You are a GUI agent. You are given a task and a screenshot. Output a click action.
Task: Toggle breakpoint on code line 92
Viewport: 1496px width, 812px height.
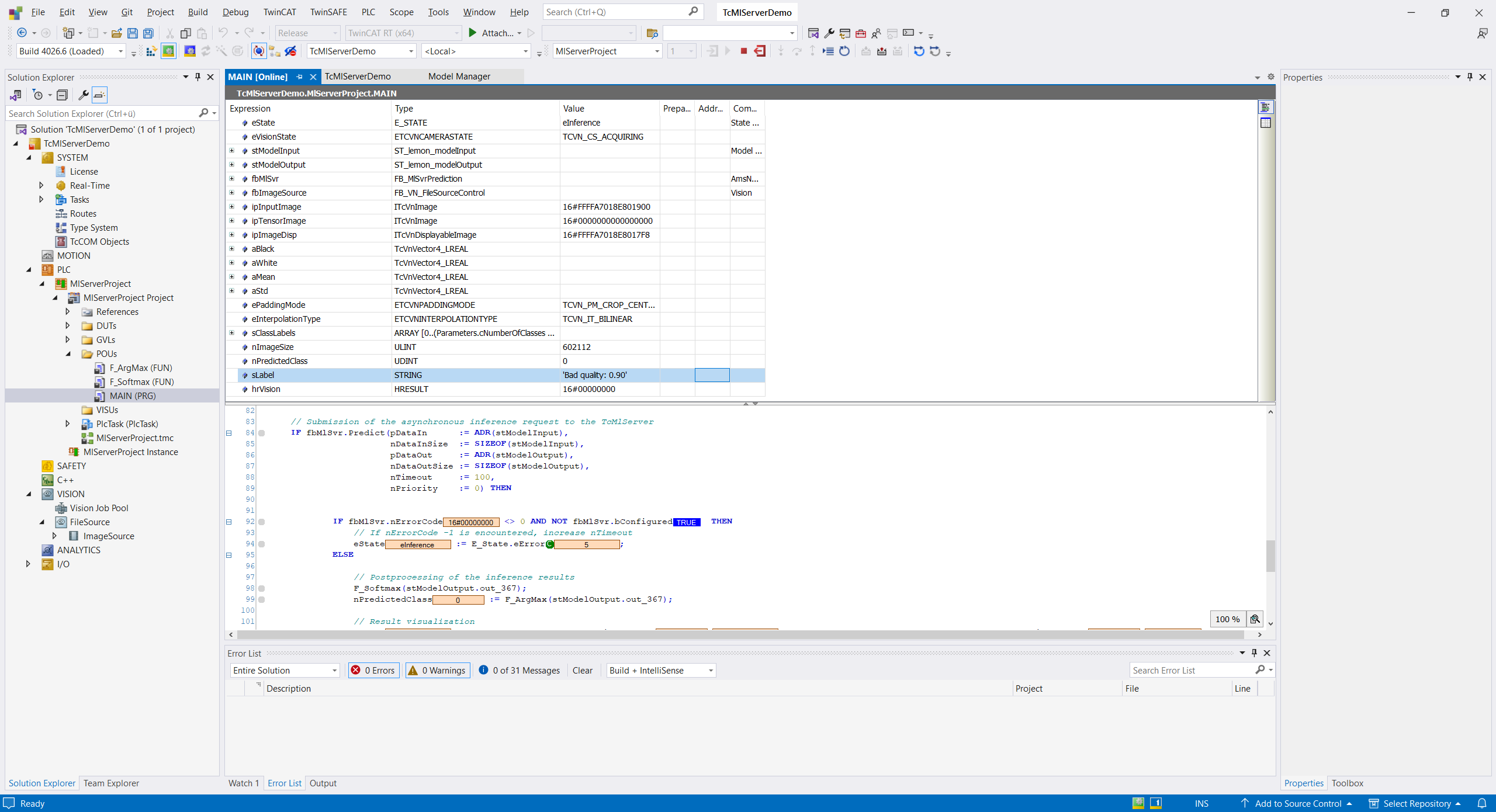[262, 522]
